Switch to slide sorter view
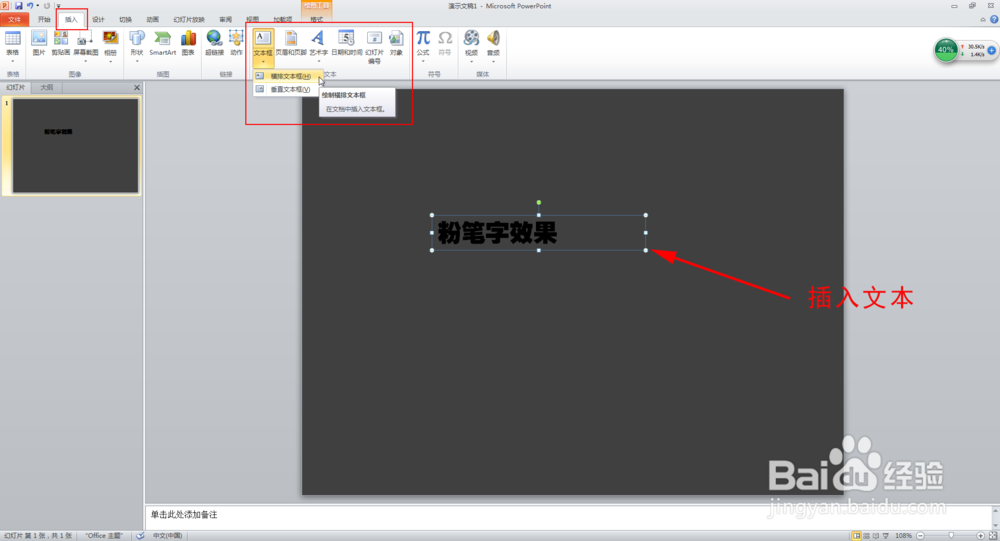The height and width of the screenshot is (541, 1000). pyautogui.click(x=866, y=536)
